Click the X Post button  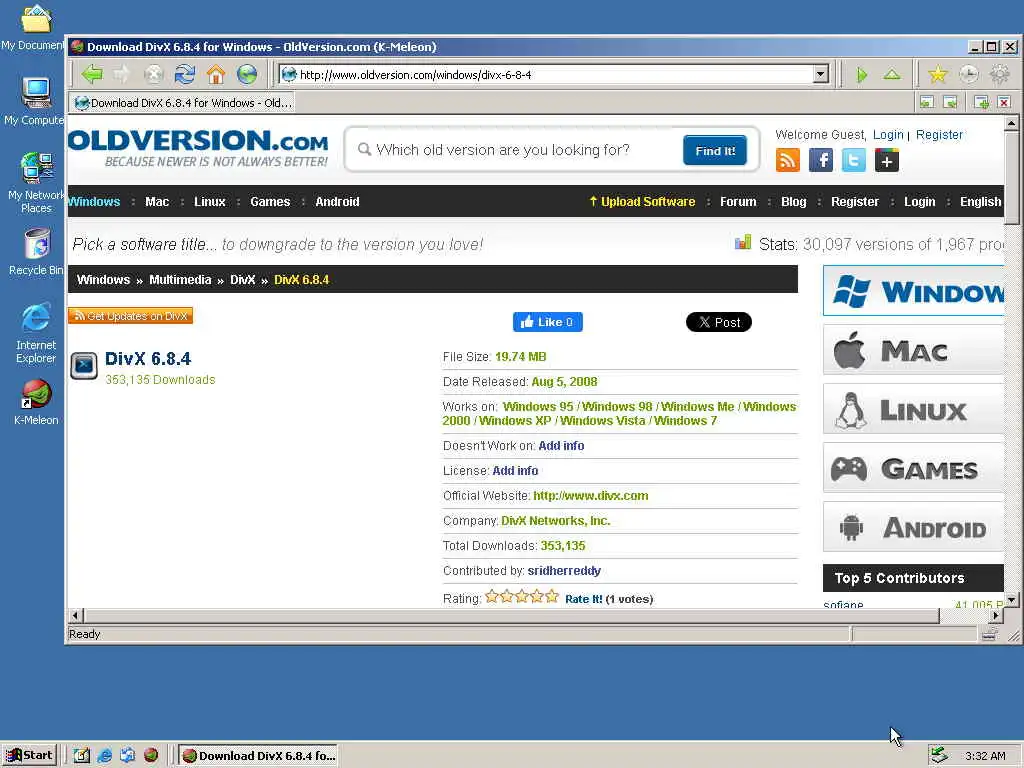[718, 322]
